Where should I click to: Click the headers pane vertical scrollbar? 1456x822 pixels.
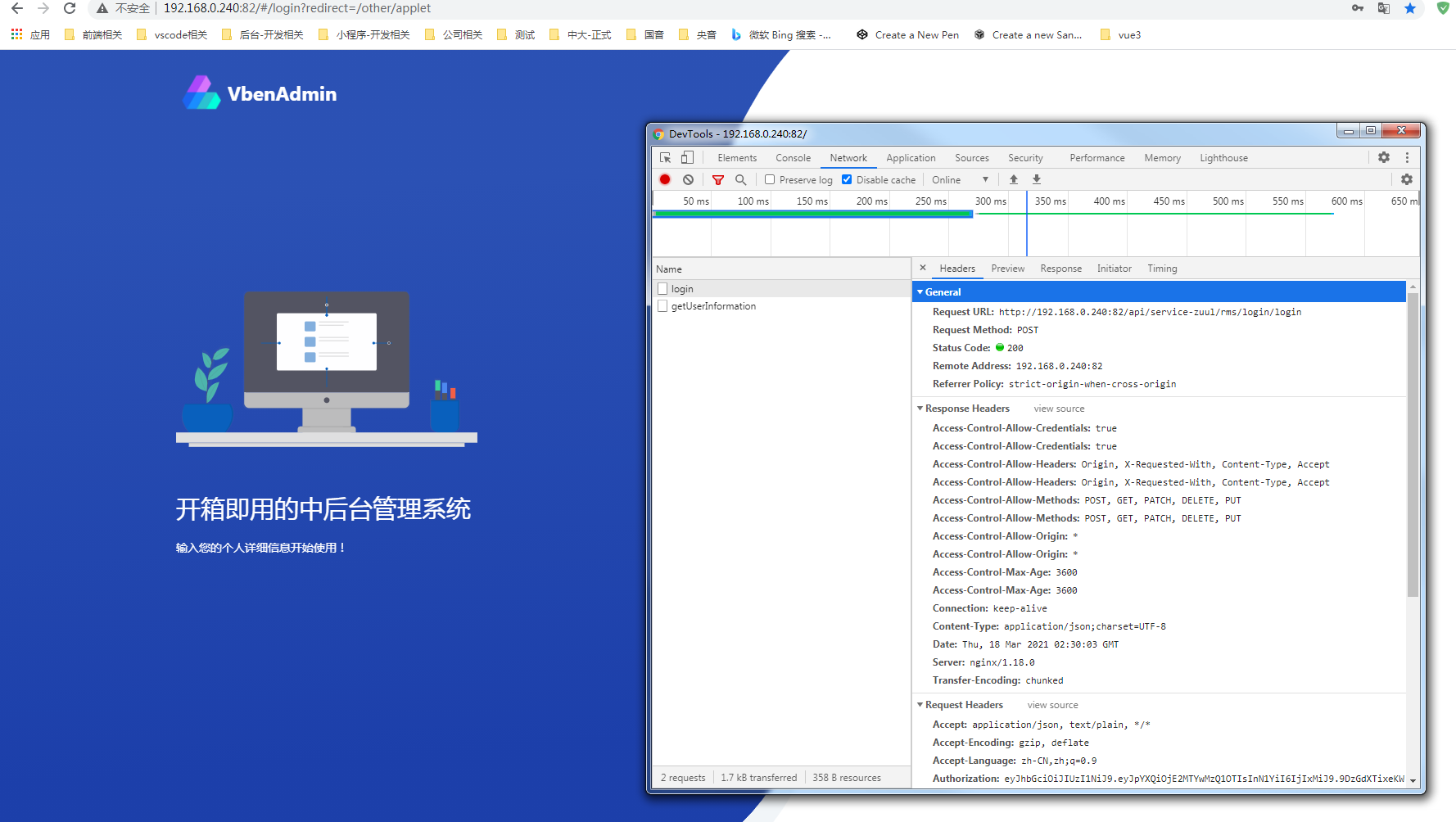click(1413, 445)
